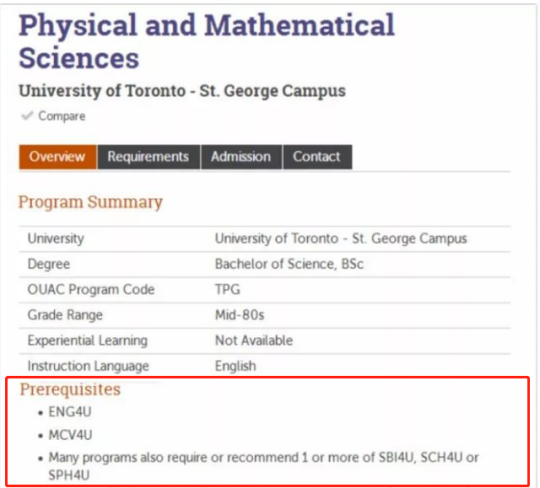Click the SBI4U, SCH4U or SPH4U note
Viewport: 540px width, 488px height.
263,466
